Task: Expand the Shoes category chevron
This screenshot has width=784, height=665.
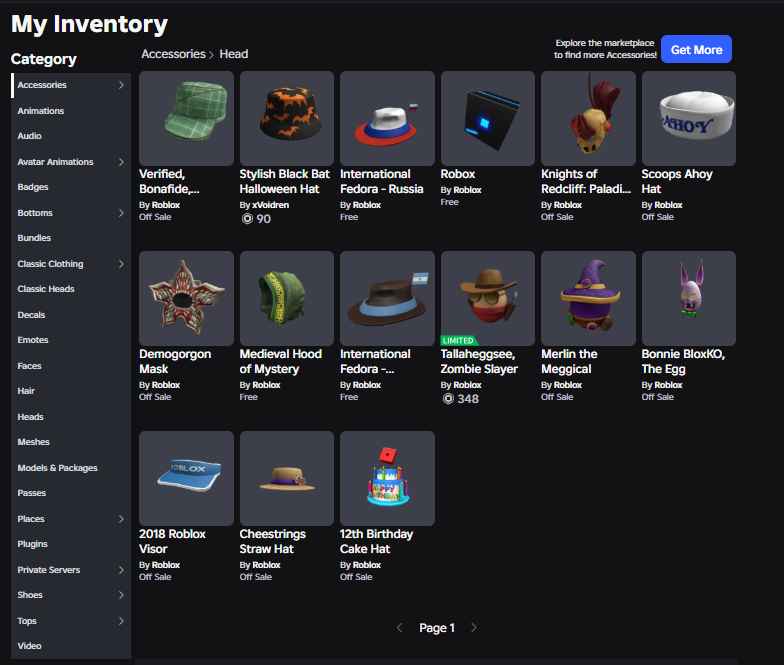Action: (x=121, y=595)
